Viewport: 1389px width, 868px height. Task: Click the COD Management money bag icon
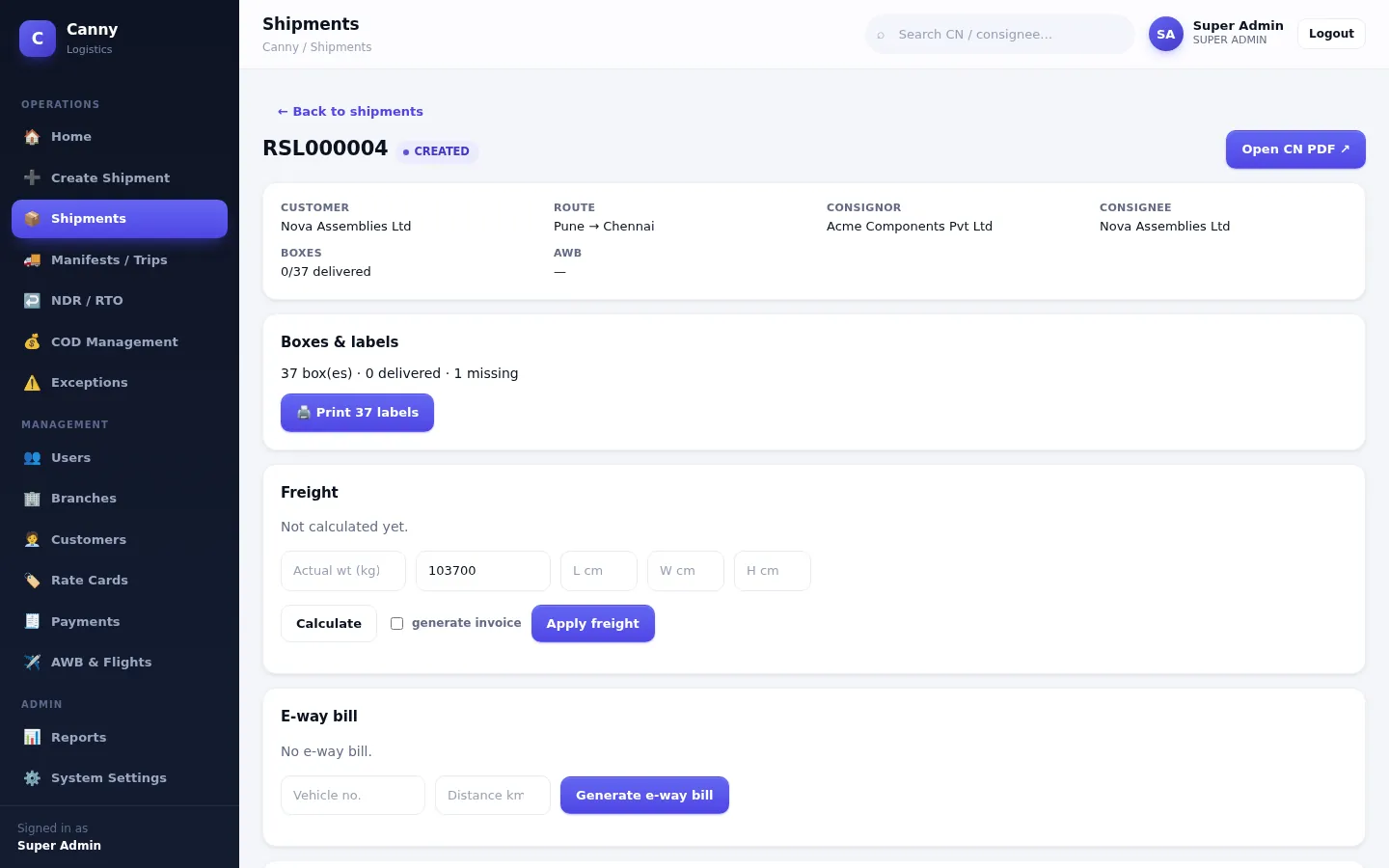pyautogui.click(x=32, y=341)
